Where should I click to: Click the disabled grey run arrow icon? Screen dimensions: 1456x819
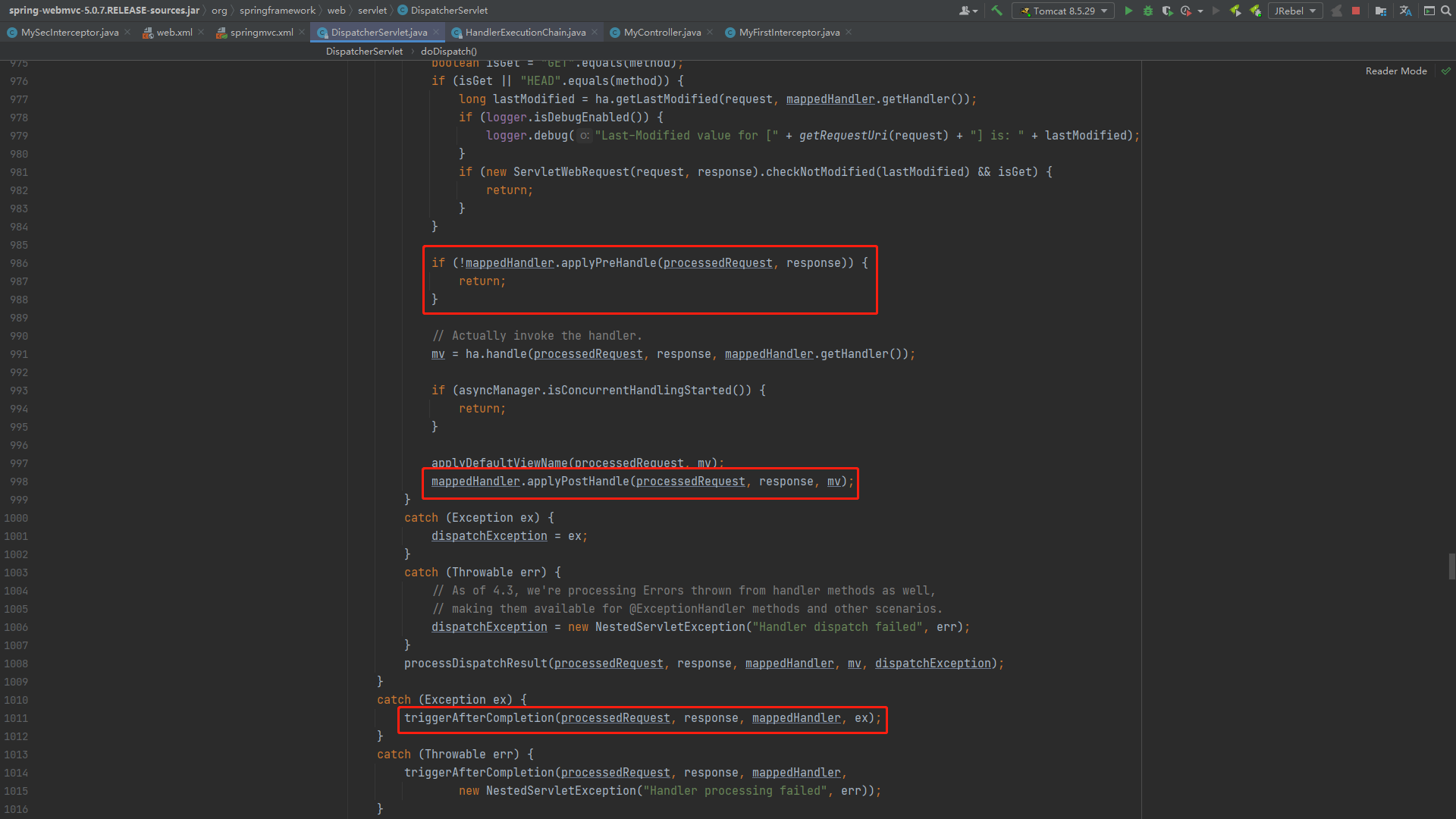[1216, 11]
